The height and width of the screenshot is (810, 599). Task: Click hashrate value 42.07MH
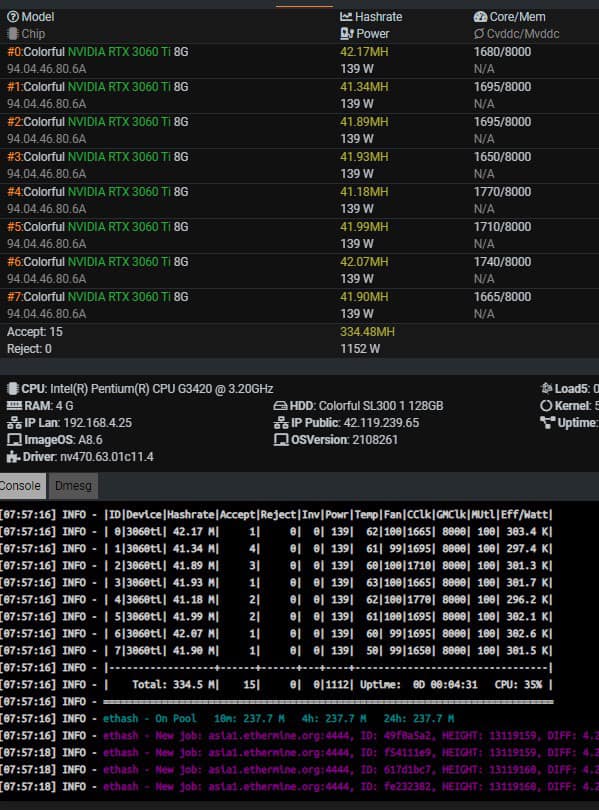point(364,262)
